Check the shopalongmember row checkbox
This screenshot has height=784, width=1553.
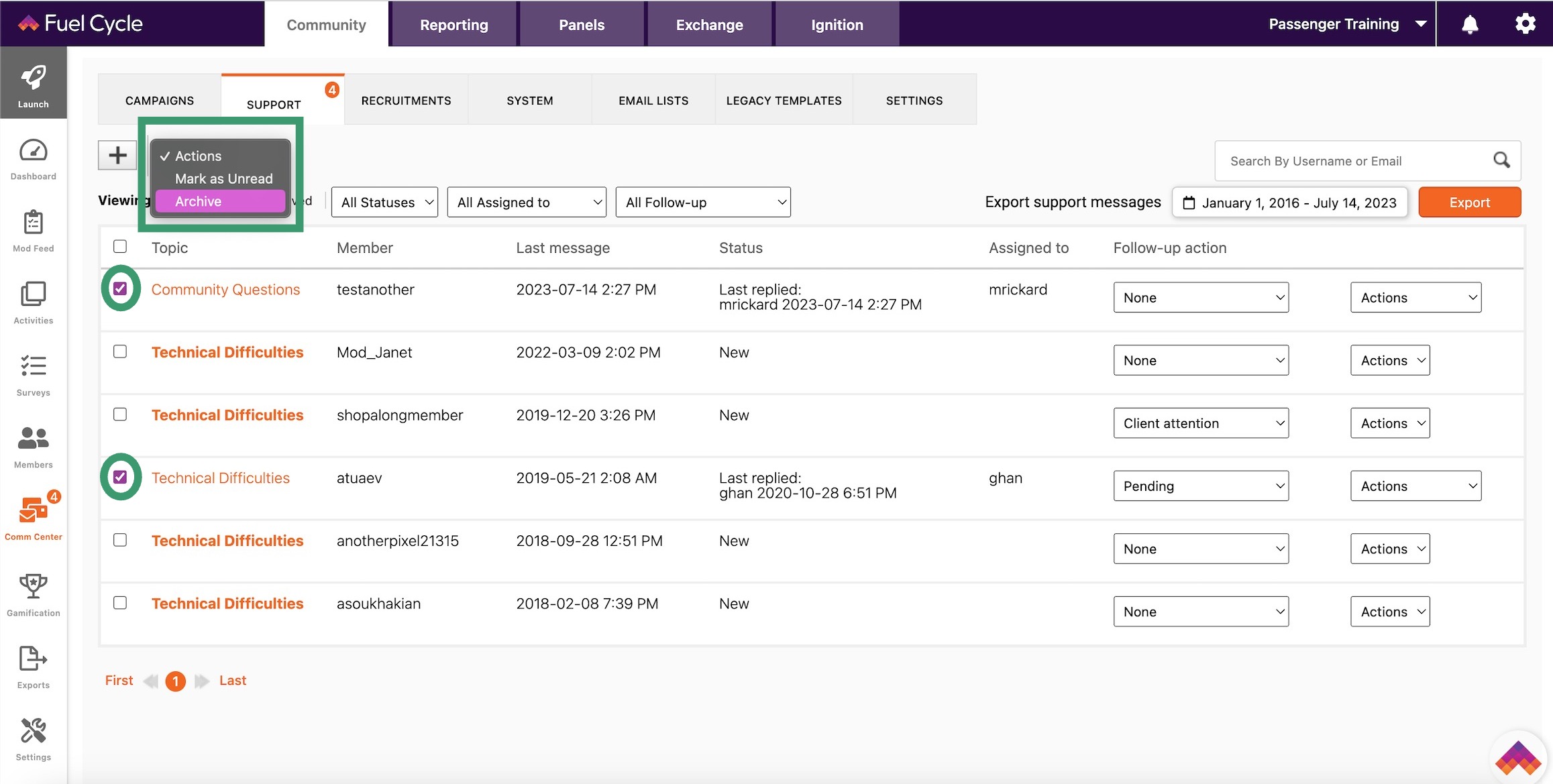pyautogui.click(x=120, y=414)
